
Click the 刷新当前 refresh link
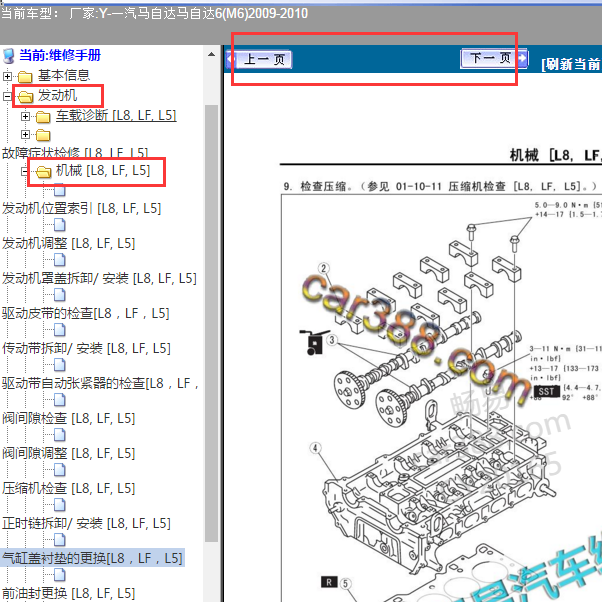tap(571, 64)
